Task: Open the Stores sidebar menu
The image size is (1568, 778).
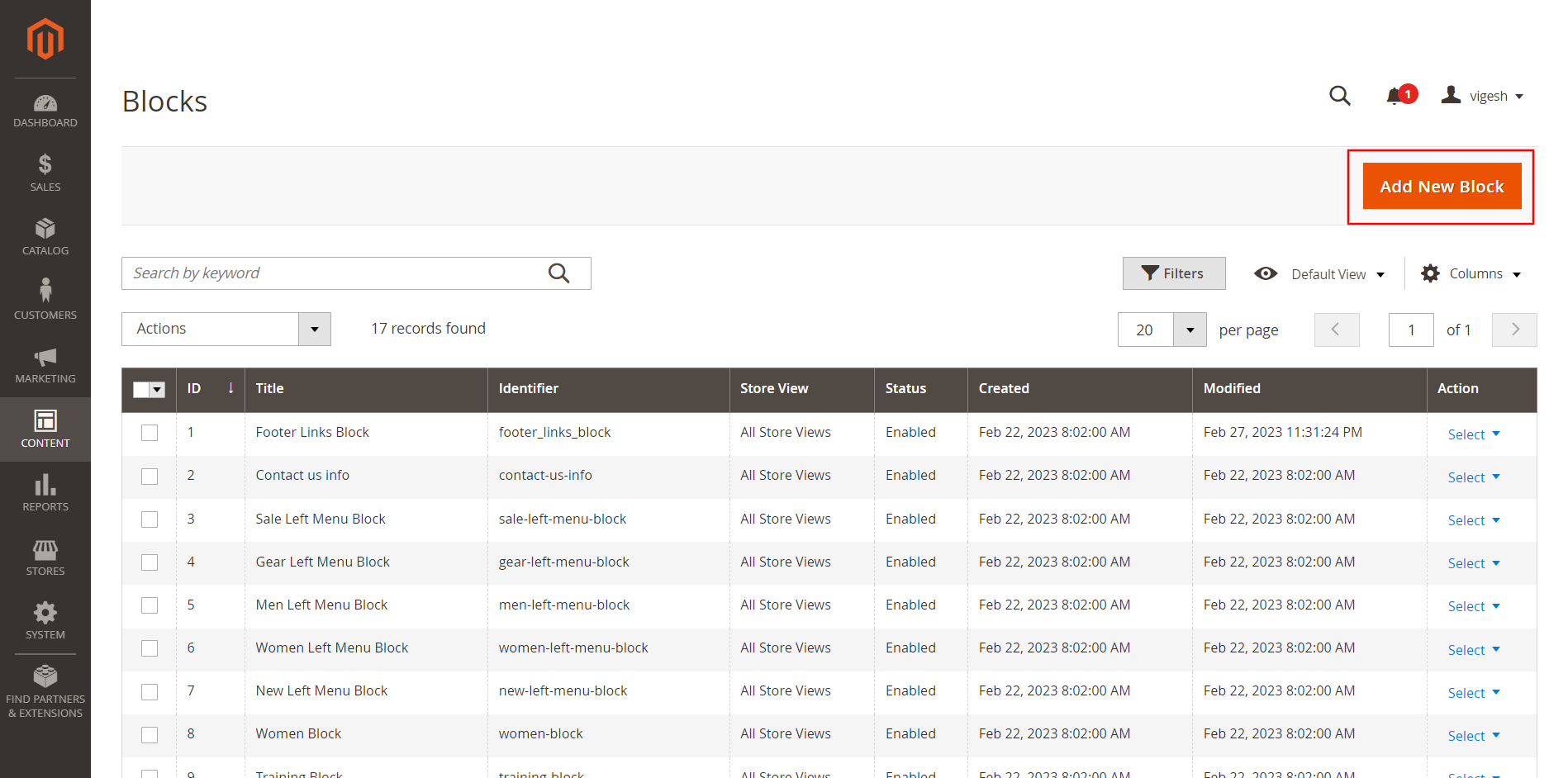Action: (45, 557)
